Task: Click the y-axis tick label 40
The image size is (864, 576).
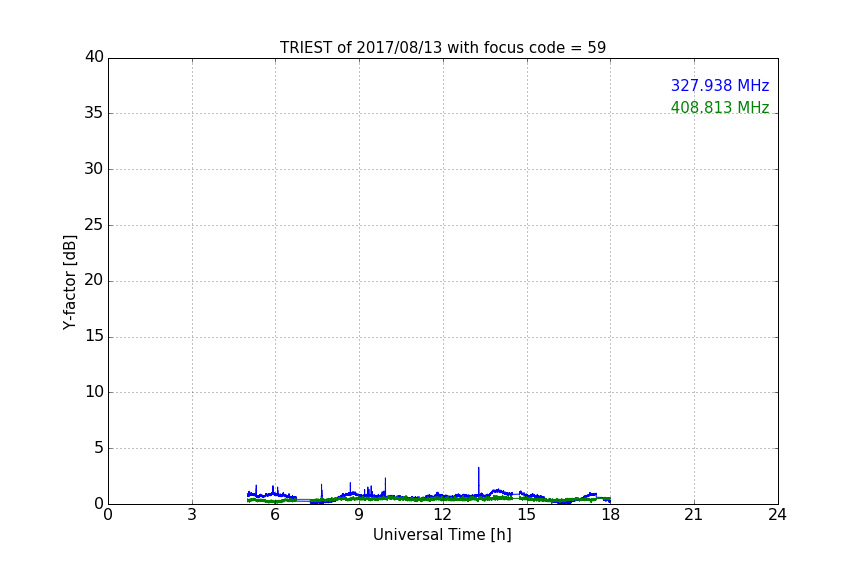Action: (x=94, y=57)
